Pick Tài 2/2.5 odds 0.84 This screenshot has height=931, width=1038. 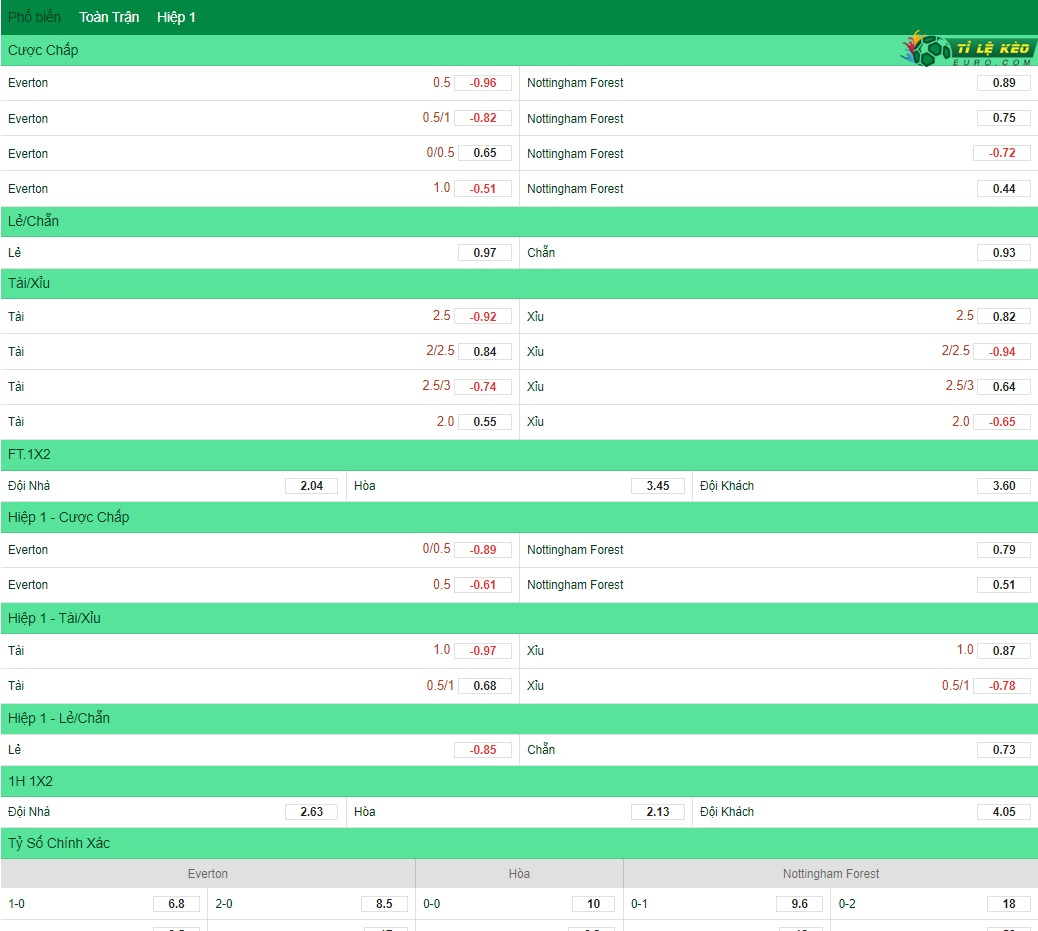[x=485, y=352]
